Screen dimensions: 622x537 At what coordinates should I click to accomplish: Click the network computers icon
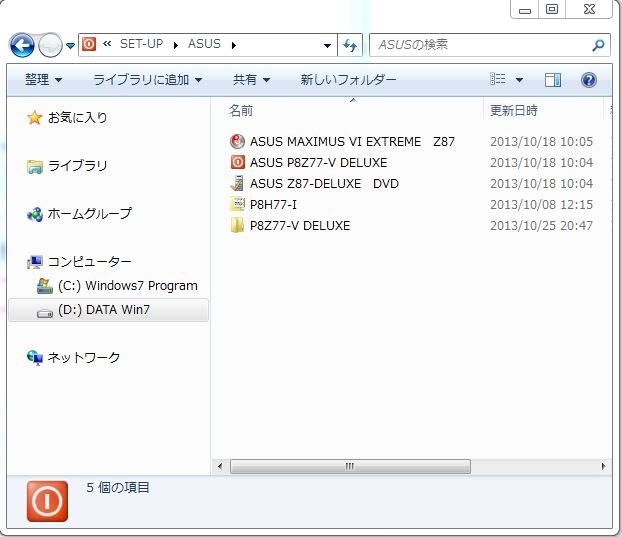click(35, 358)
